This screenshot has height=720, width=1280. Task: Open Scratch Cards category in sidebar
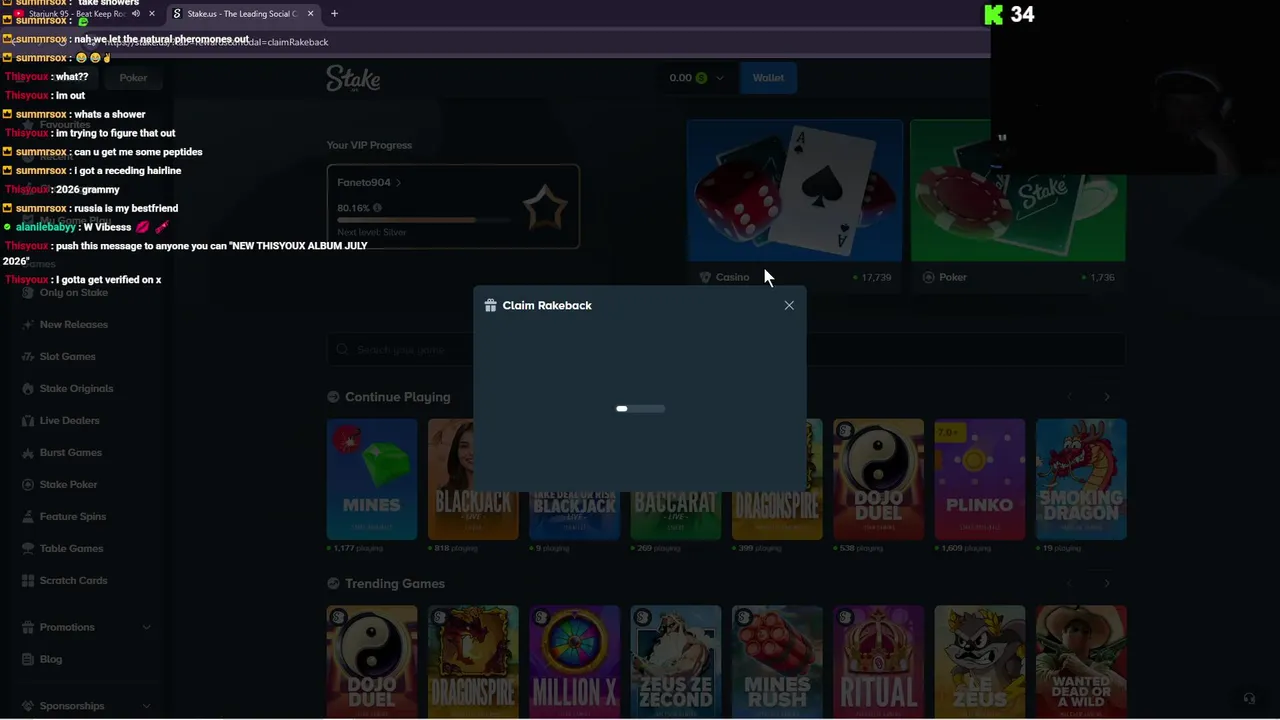pos(73,580)
